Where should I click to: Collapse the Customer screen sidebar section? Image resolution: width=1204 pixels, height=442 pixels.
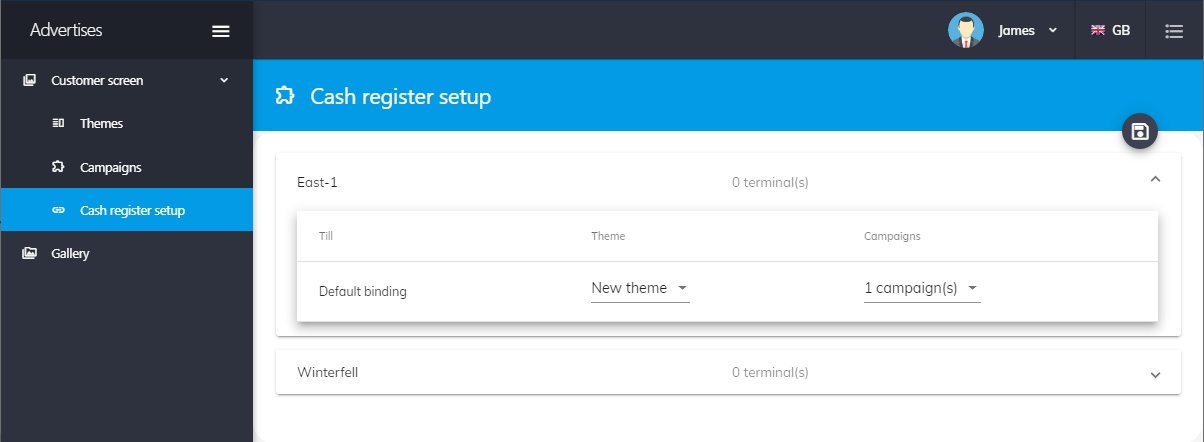pos(224,80)
